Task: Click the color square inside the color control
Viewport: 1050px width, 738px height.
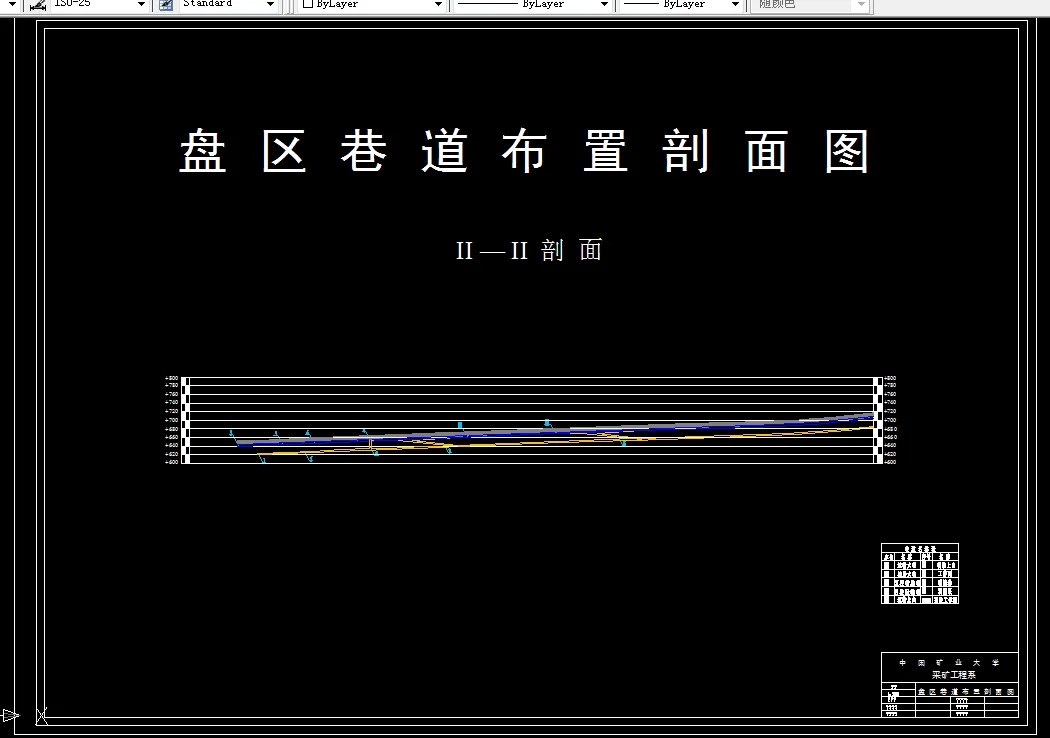Action: coord(306,5)
